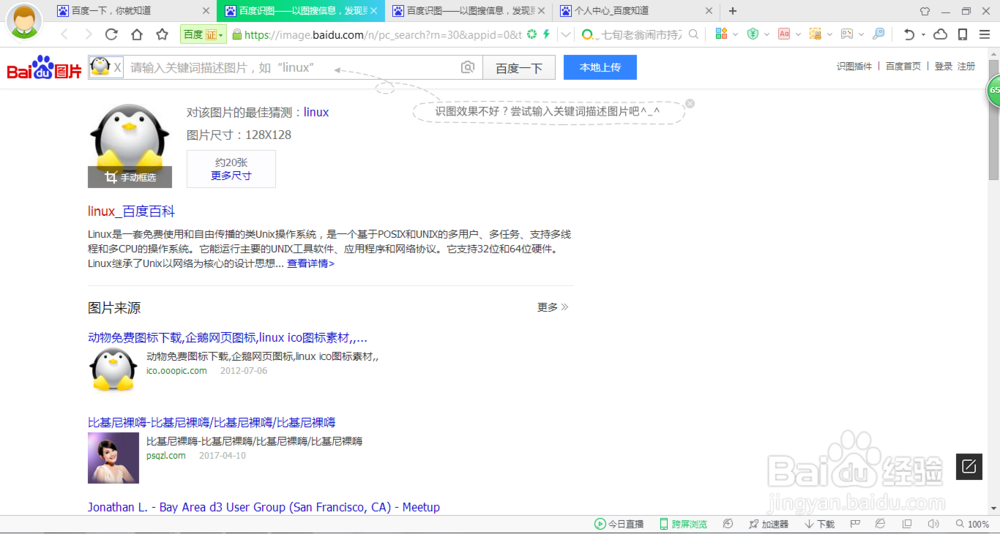Open dropdown next to screenshot icon
The width and height of the screenshot is (1000, 537).
[x=829, y=34]
